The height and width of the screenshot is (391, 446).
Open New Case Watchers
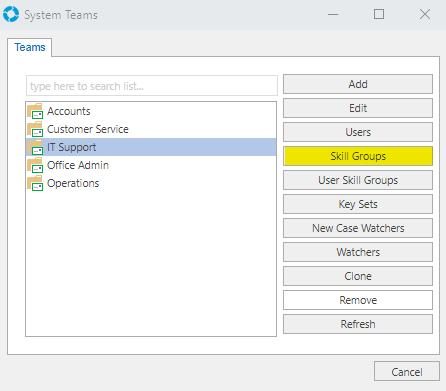click(358, 228)
